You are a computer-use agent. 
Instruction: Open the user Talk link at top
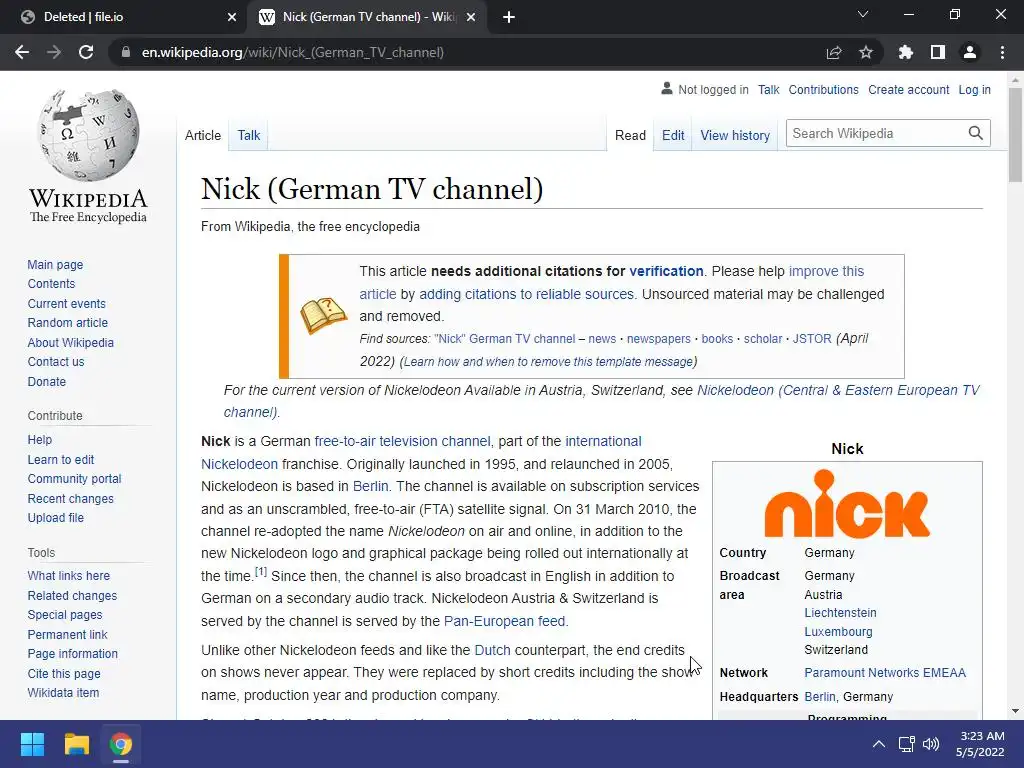pos(768,89)
